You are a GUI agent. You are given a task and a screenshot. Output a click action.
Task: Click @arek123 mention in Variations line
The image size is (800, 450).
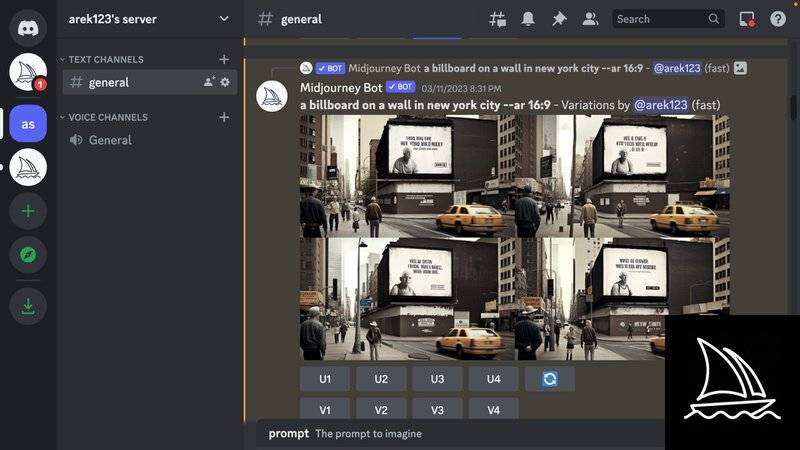point(660,105)
